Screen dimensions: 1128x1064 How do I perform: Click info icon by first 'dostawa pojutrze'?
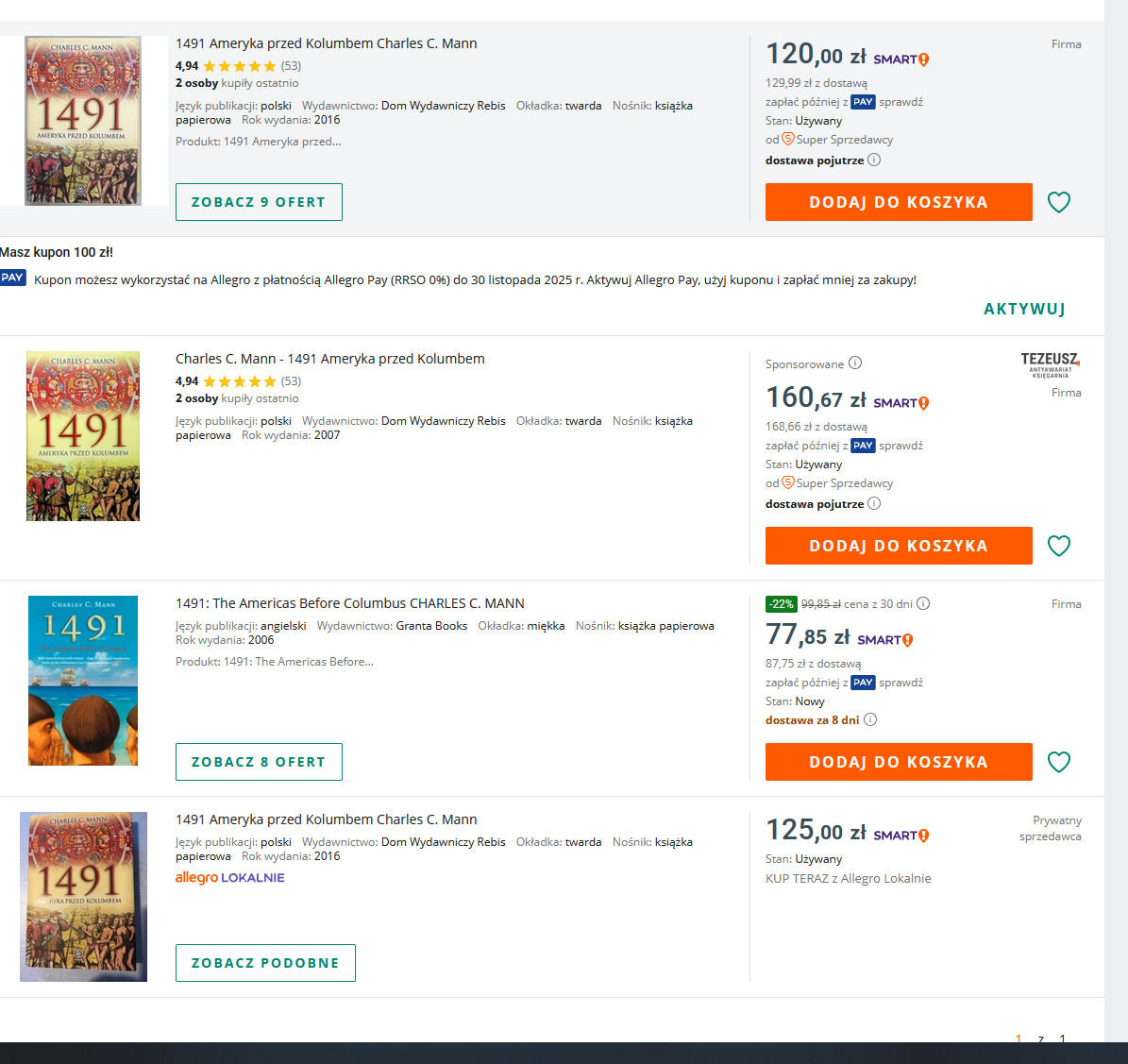click(x=874, y=160)
